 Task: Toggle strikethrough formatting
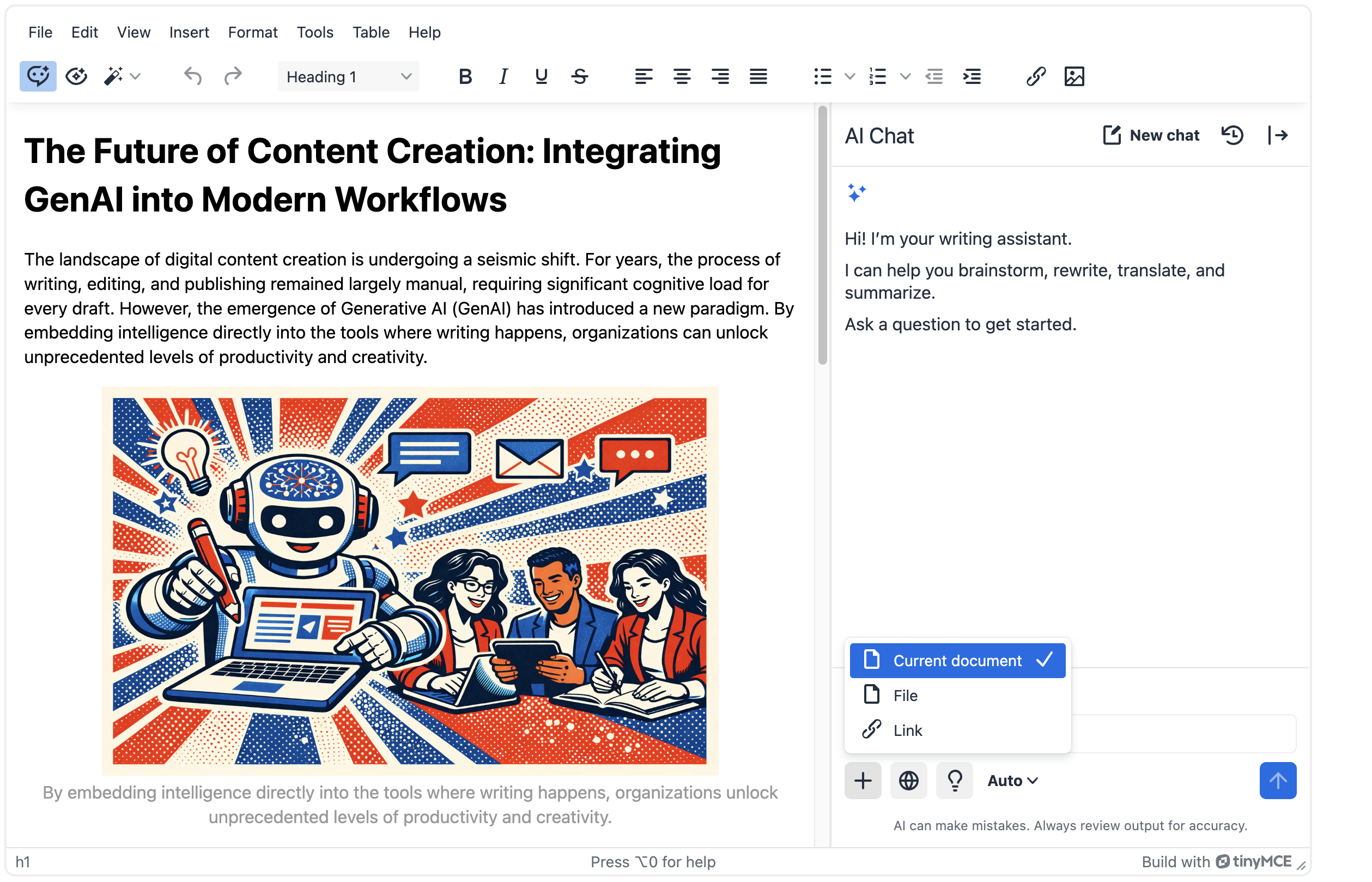pos(579,76)
